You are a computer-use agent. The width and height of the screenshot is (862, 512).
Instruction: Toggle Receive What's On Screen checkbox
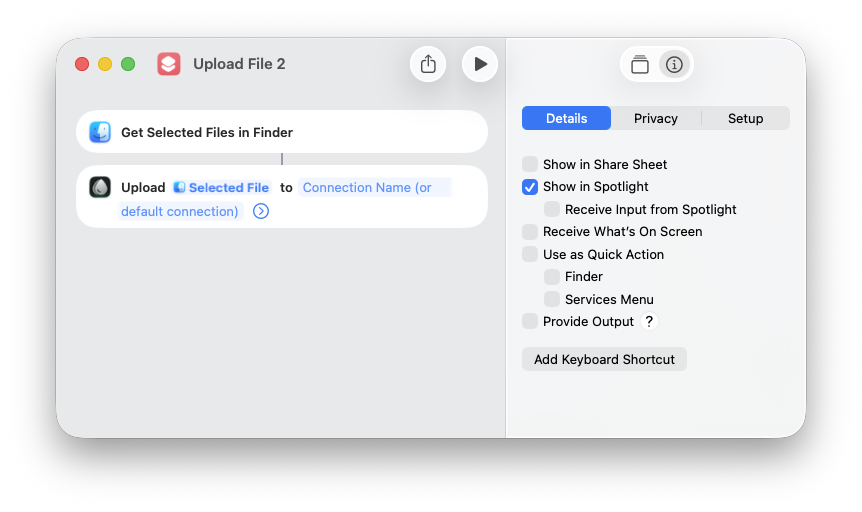click(x=530, y=232)
